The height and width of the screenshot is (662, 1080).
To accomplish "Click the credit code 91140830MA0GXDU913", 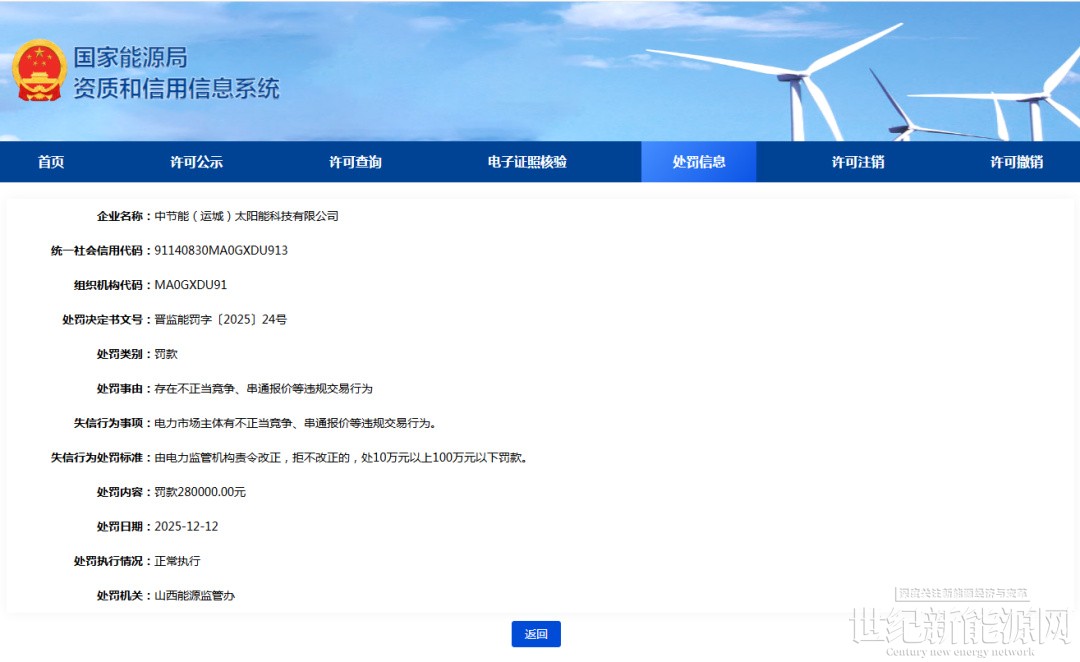I will (x=221, y=250).
